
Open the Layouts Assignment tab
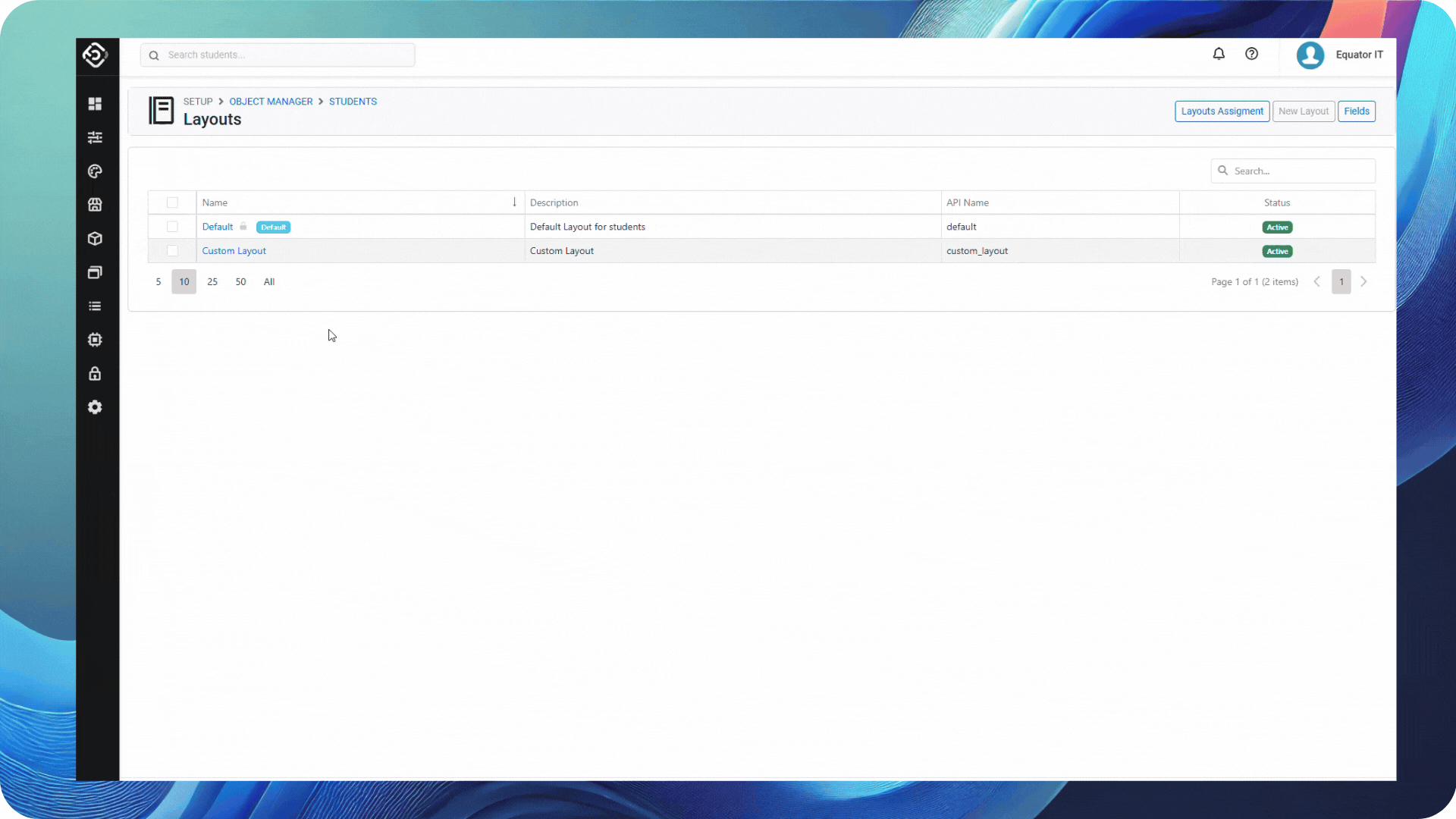pyautogui.click(x=1222, y=111)
